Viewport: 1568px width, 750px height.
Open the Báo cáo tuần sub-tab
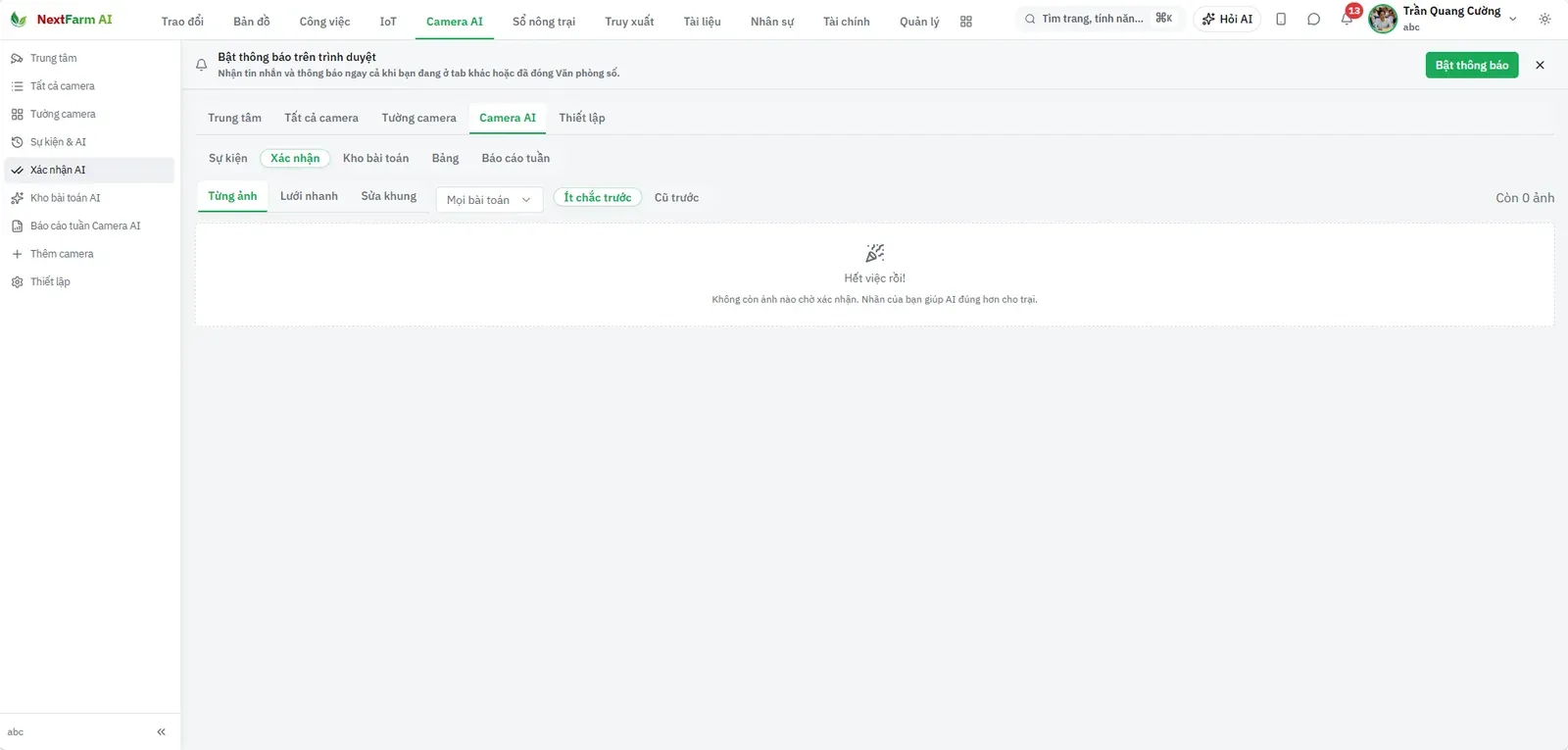click(515, 158)
